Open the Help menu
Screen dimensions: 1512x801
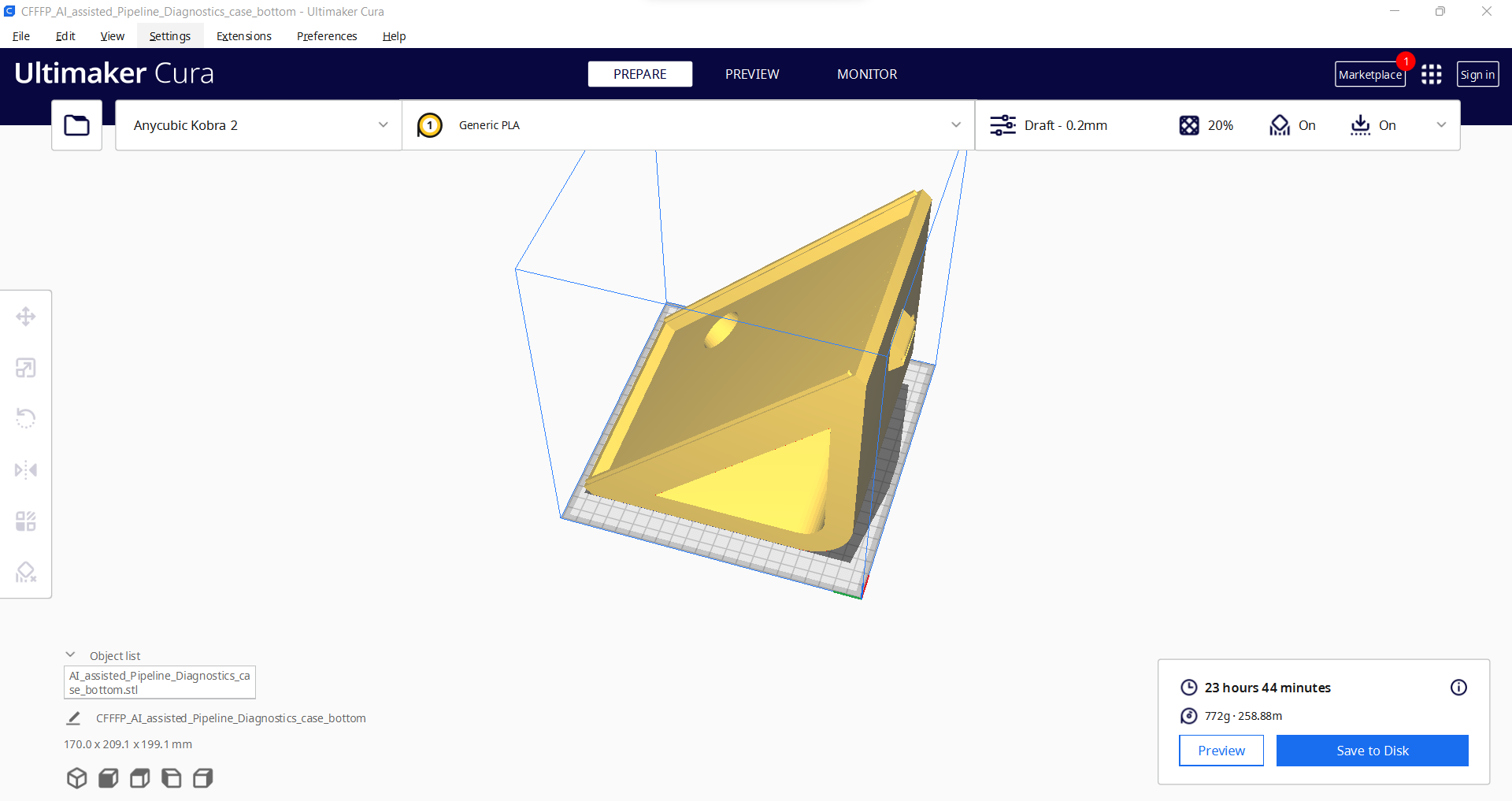click(394, 36)
